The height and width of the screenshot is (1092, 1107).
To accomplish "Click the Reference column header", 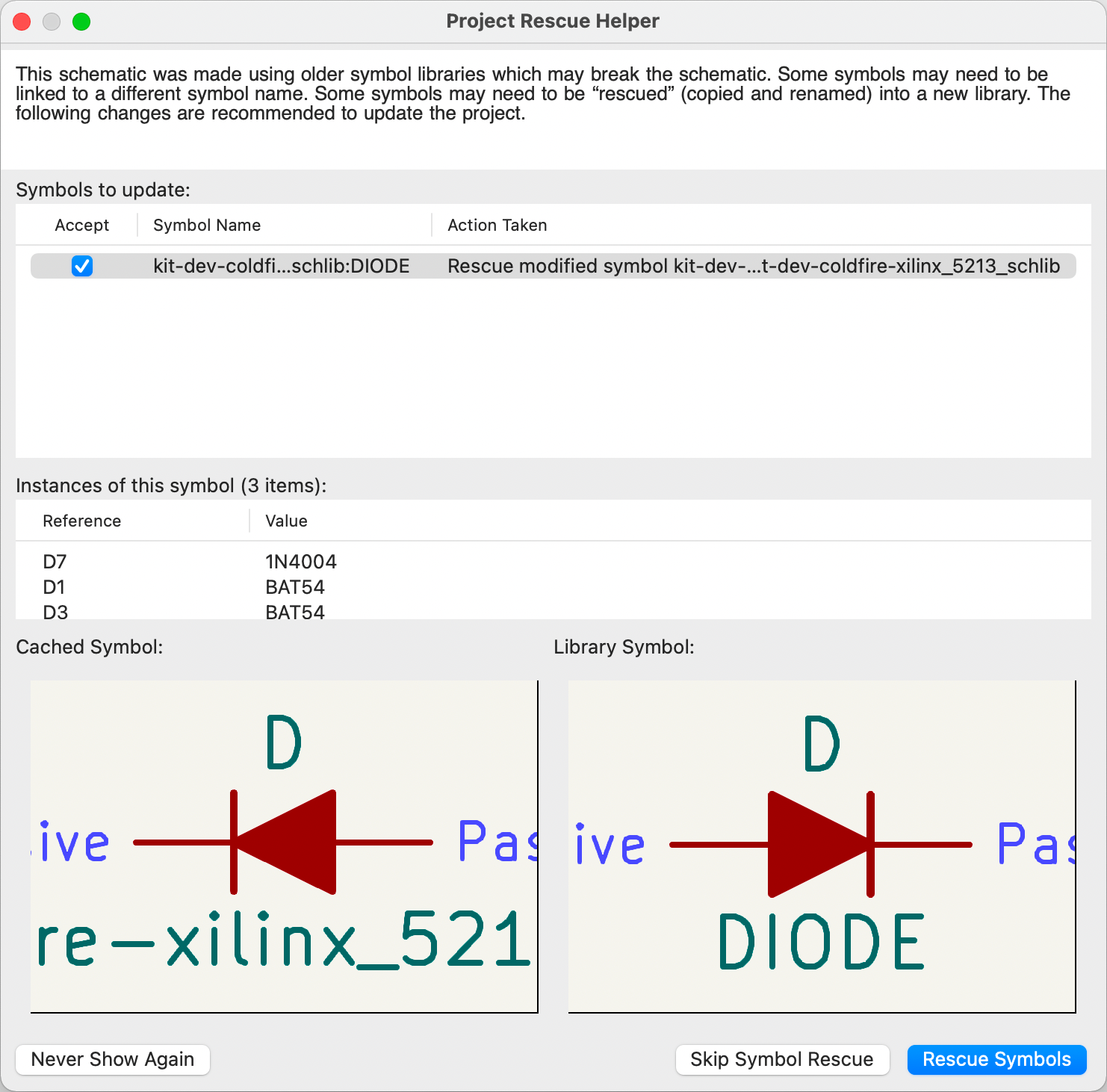I will [81, 521].
